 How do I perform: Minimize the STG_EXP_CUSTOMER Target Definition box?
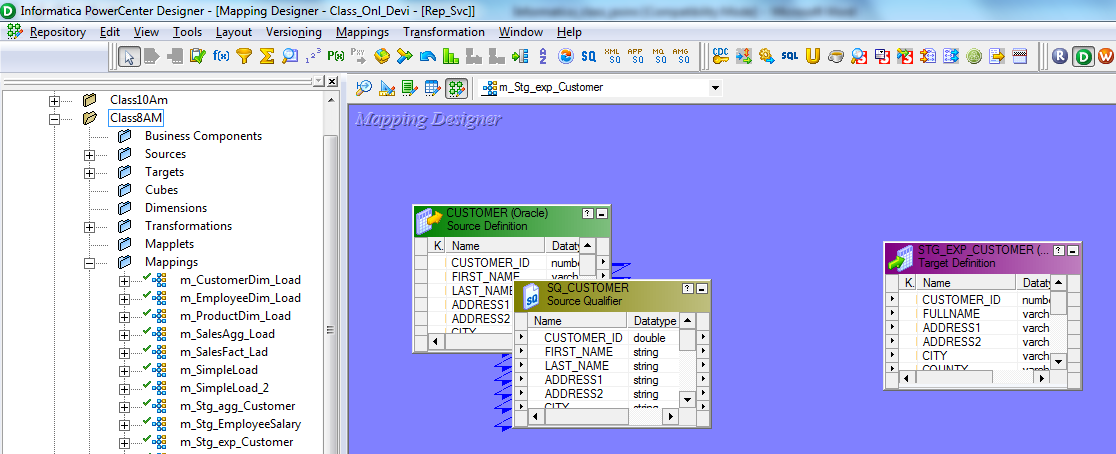(x=1073, y=250)
